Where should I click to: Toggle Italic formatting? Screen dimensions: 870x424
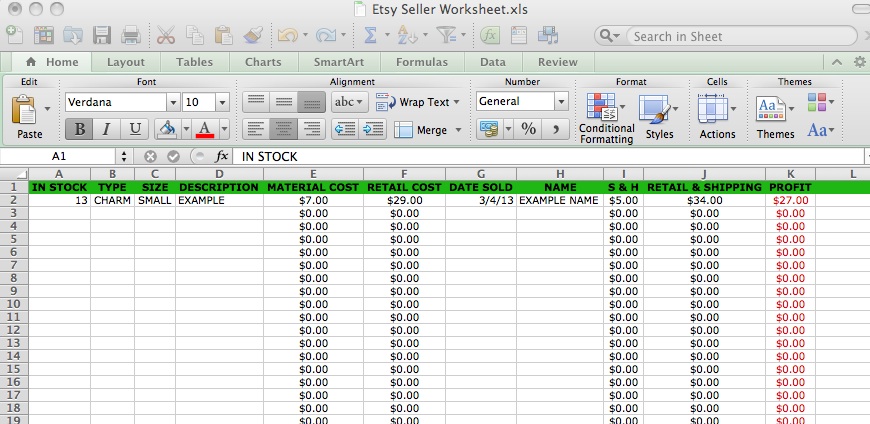(x=107, y=129)
